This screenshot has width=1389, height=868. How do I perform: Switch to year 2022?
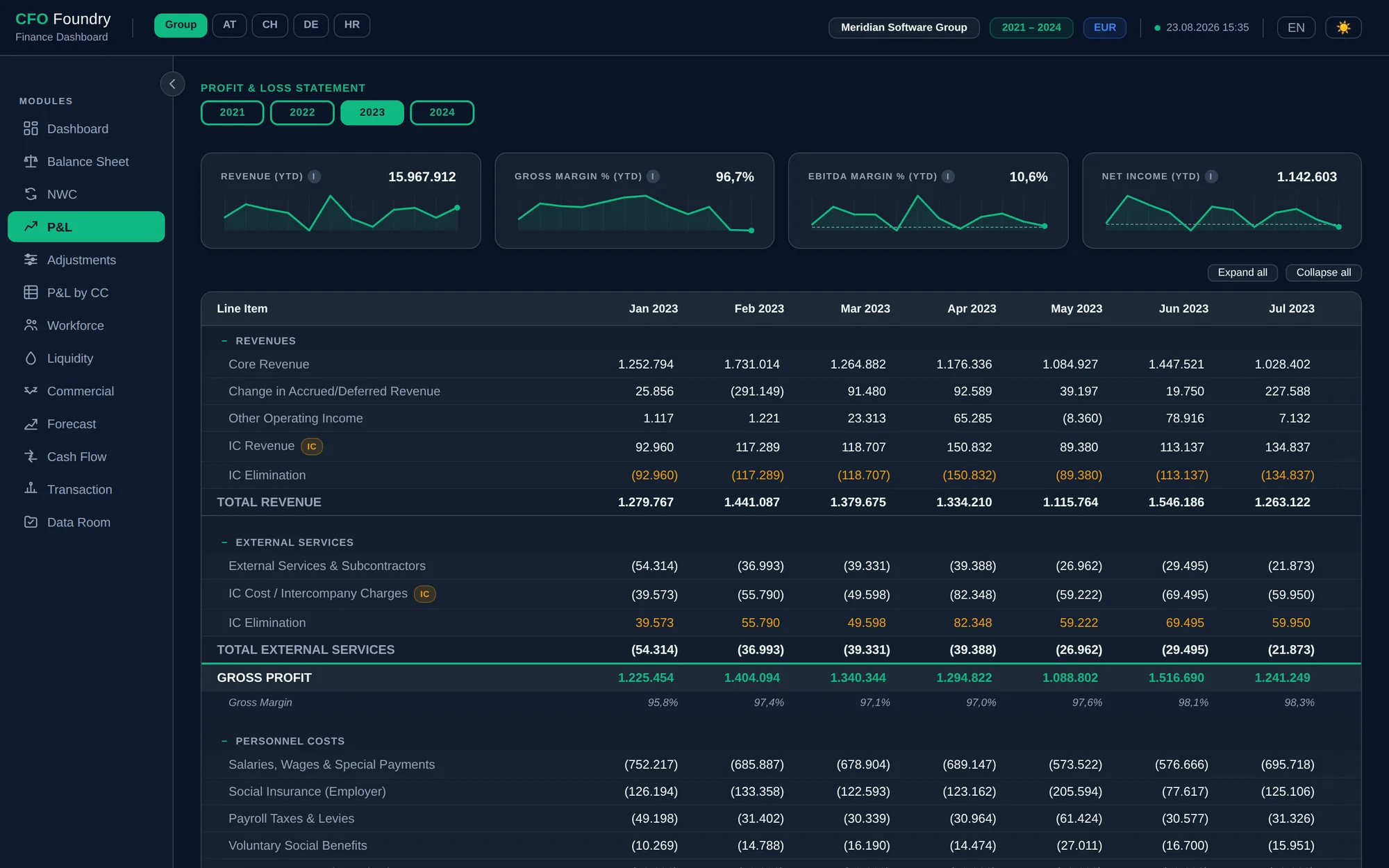[302, 112]
